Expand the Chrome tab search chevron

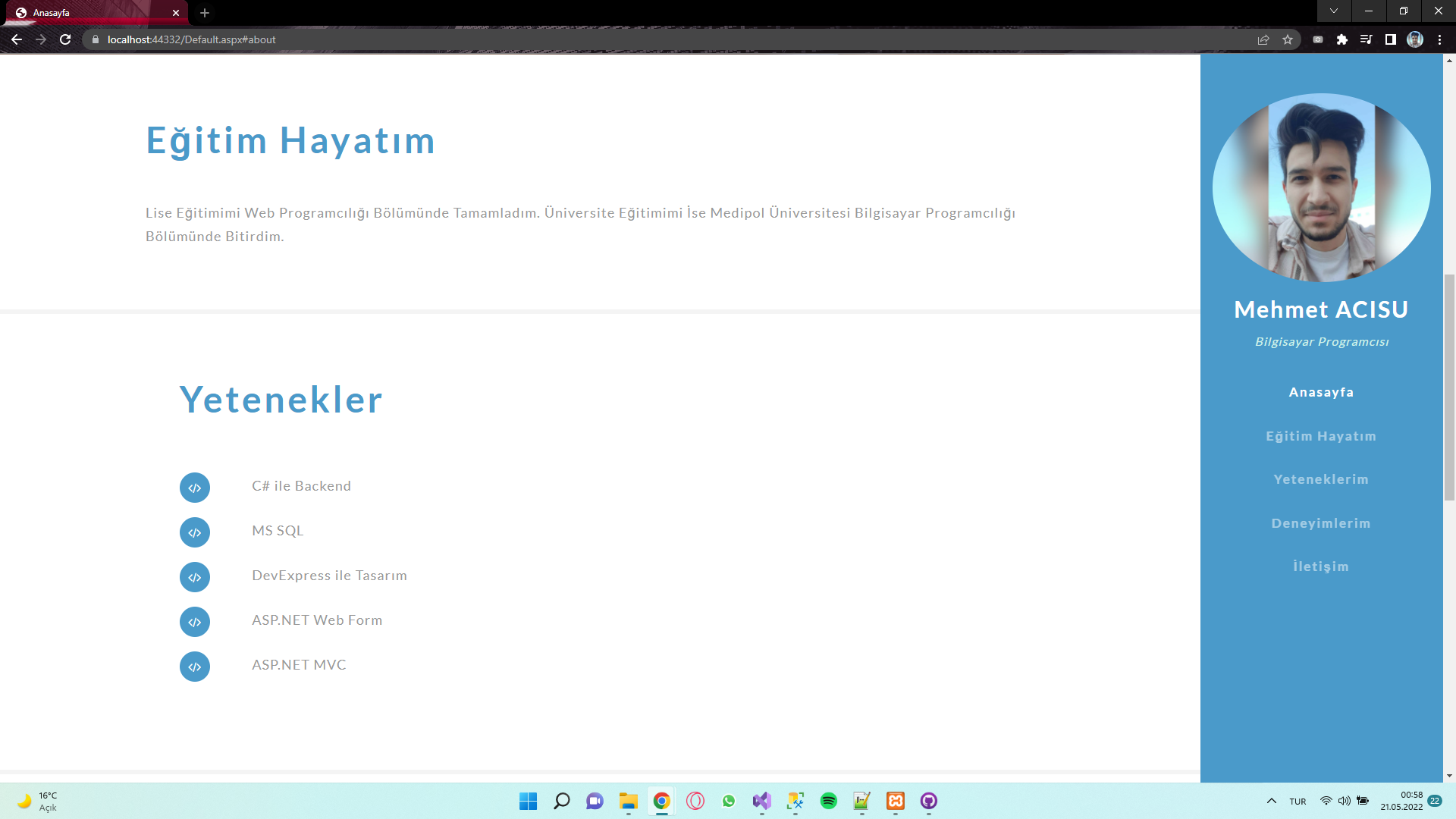click(1334, 11)
